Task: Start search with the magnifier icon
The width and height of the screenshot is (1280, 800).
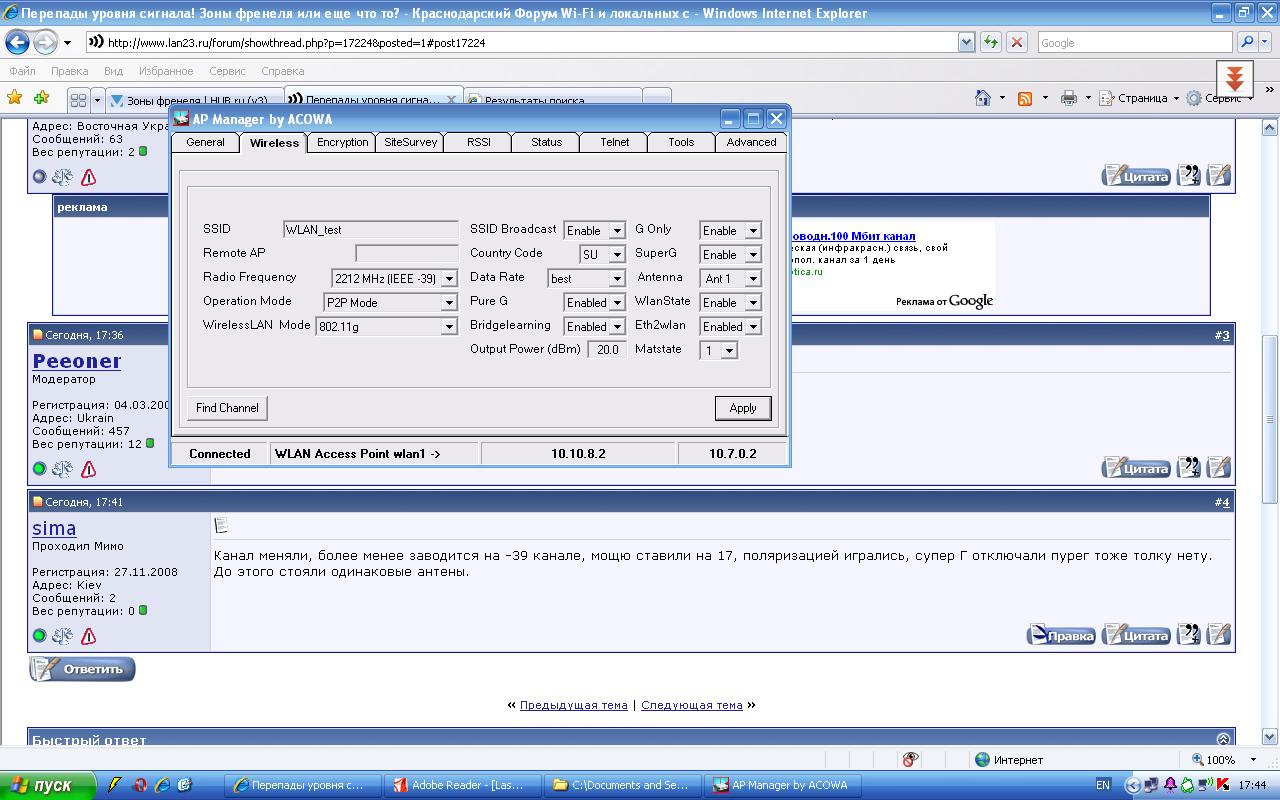Action: click(x=1246, y=42)
